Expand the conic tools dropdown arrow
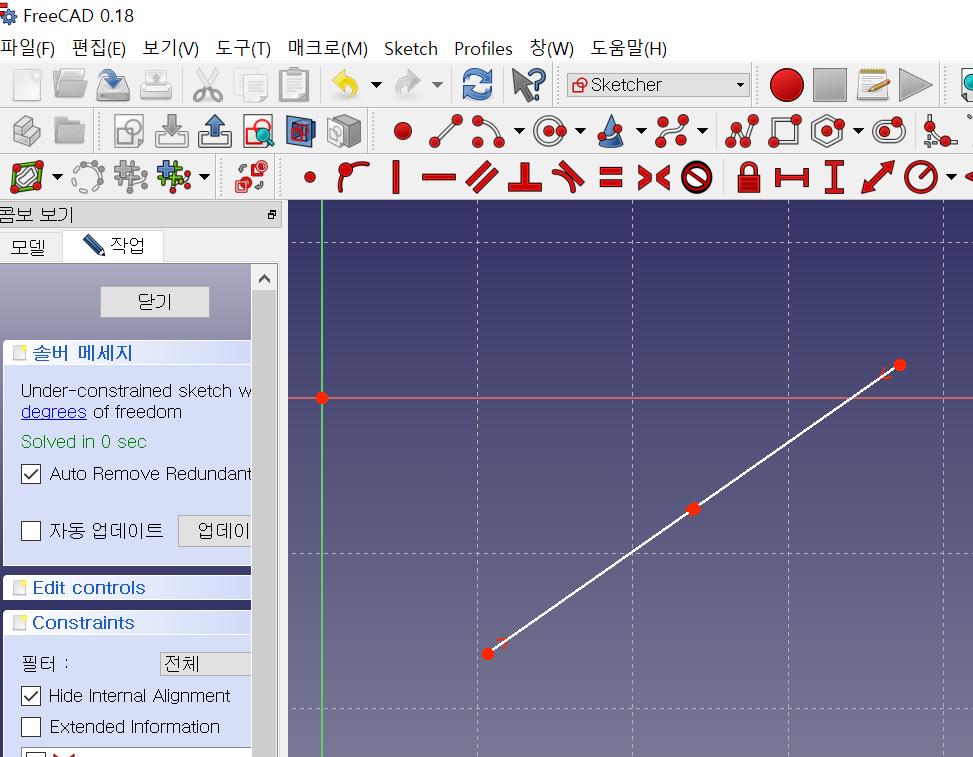Viewport: 973px width, 757px height. (x=641, y=131)
